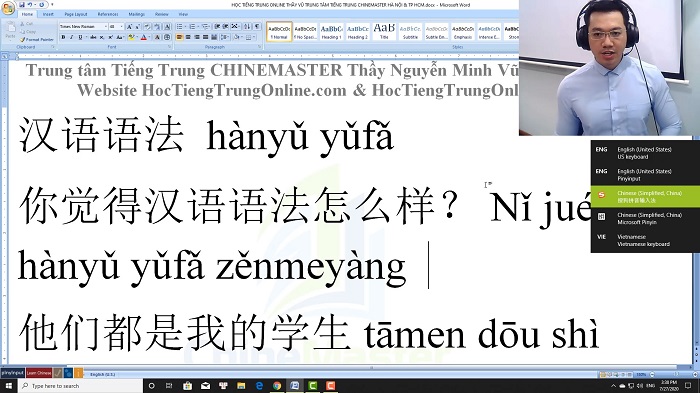Justify the paragraph text
Image resolution: width=700 pixels, height=393 pixels.
tap(205, 37)
